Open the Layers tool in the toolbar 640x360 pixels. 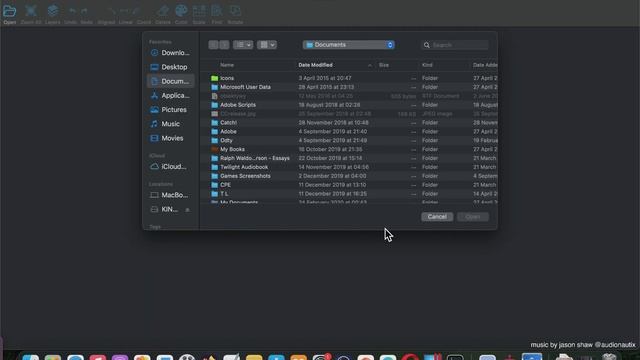52,11
